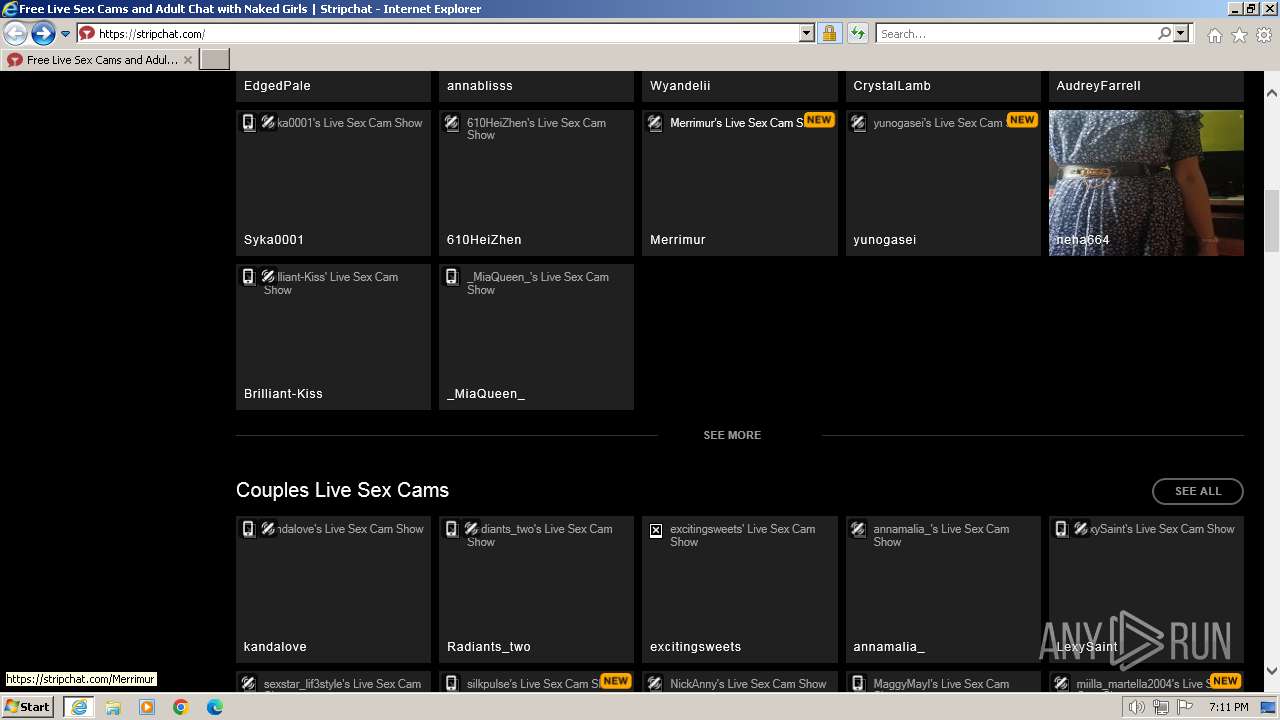Click the NEW badge on silkpulse card

click(x=616, y=681)
